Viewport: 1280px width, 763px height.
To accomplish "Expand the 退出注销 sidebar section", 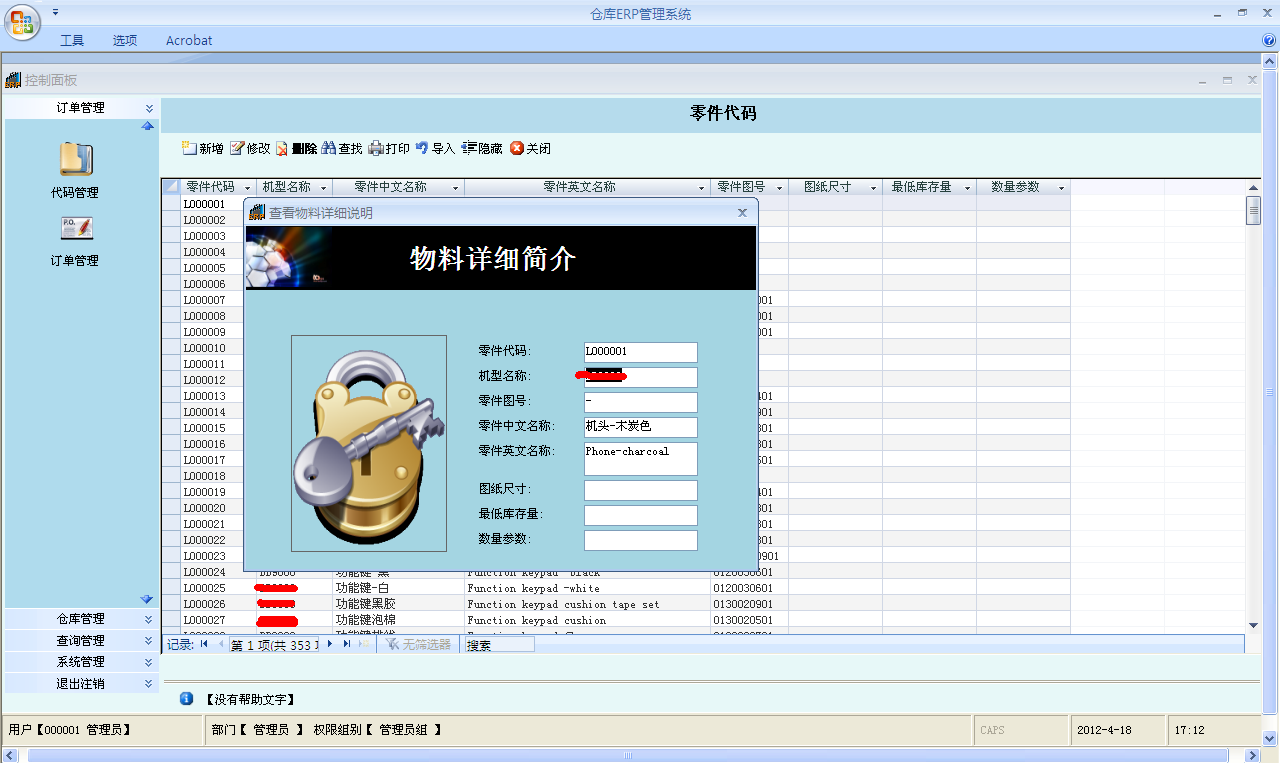I will pos(149,684).
